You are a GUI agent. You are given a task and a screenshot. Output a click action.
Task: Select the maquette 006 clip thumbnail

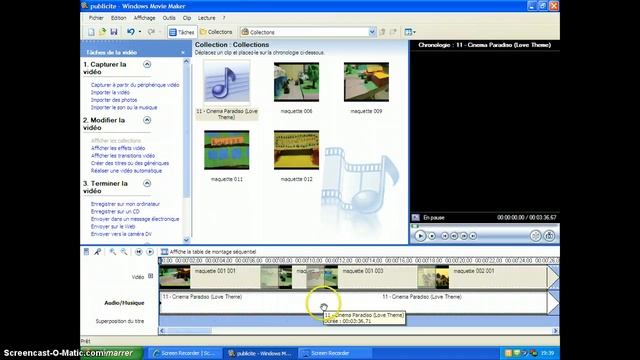click(x=296, y=82)
